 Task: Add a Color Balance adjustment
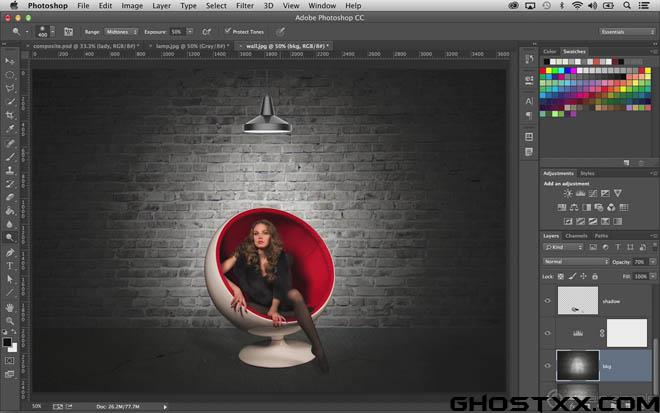pos(574,207)
